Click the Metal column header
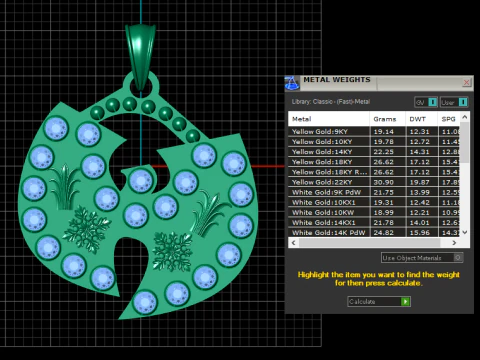Screen dimensions: 480x360 tap(329, 119)
